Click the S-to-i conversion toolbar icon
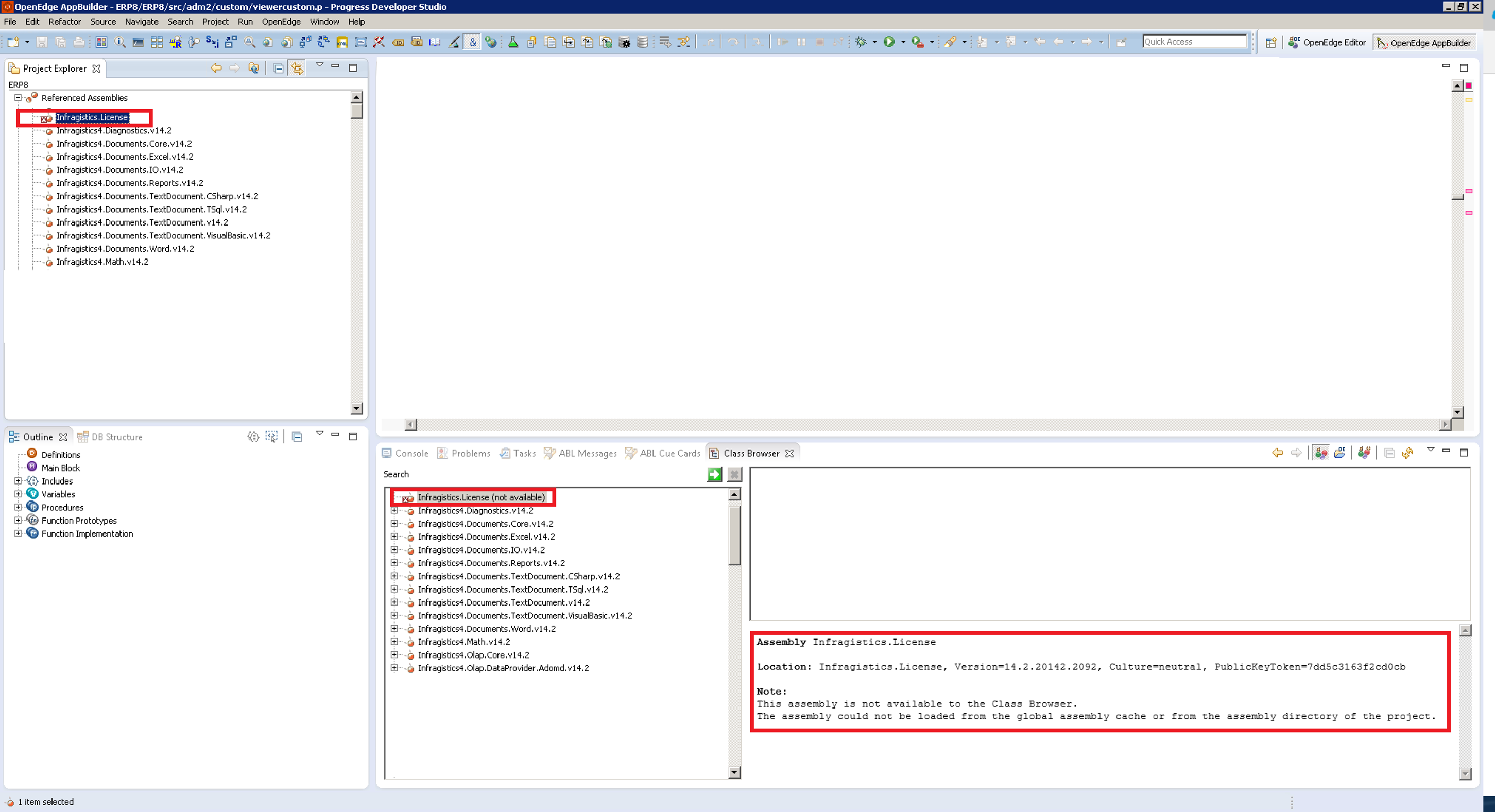1495x812 pixels. (x=212, y=42)
